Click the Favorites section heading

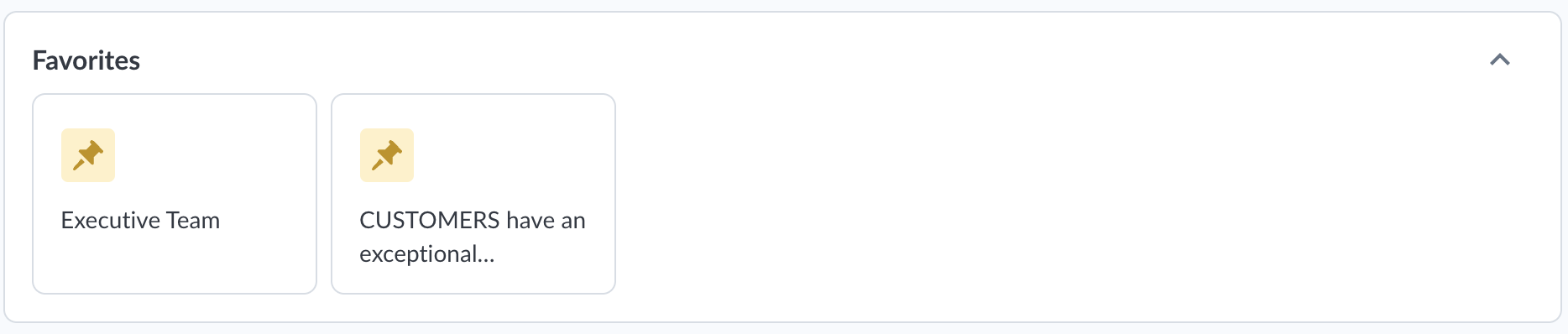tap(86, 60)
